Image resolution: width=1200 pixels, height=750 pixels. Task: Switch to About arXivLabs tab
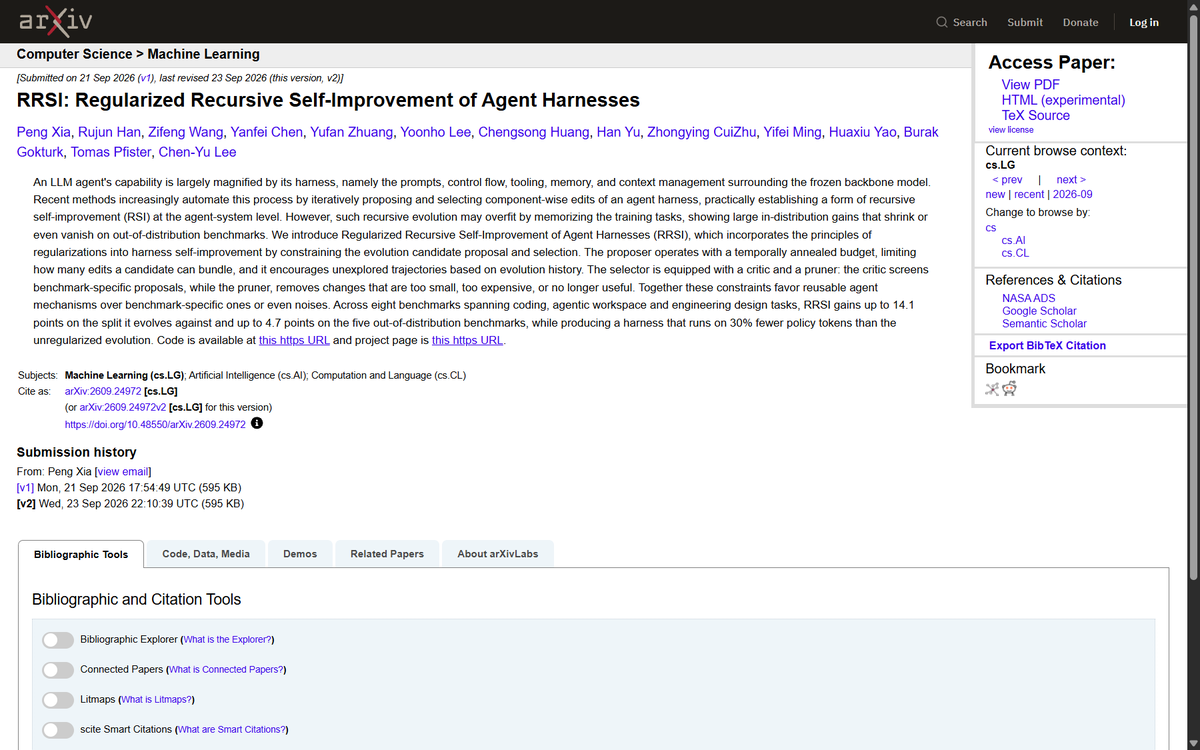[x=497, y=554]
